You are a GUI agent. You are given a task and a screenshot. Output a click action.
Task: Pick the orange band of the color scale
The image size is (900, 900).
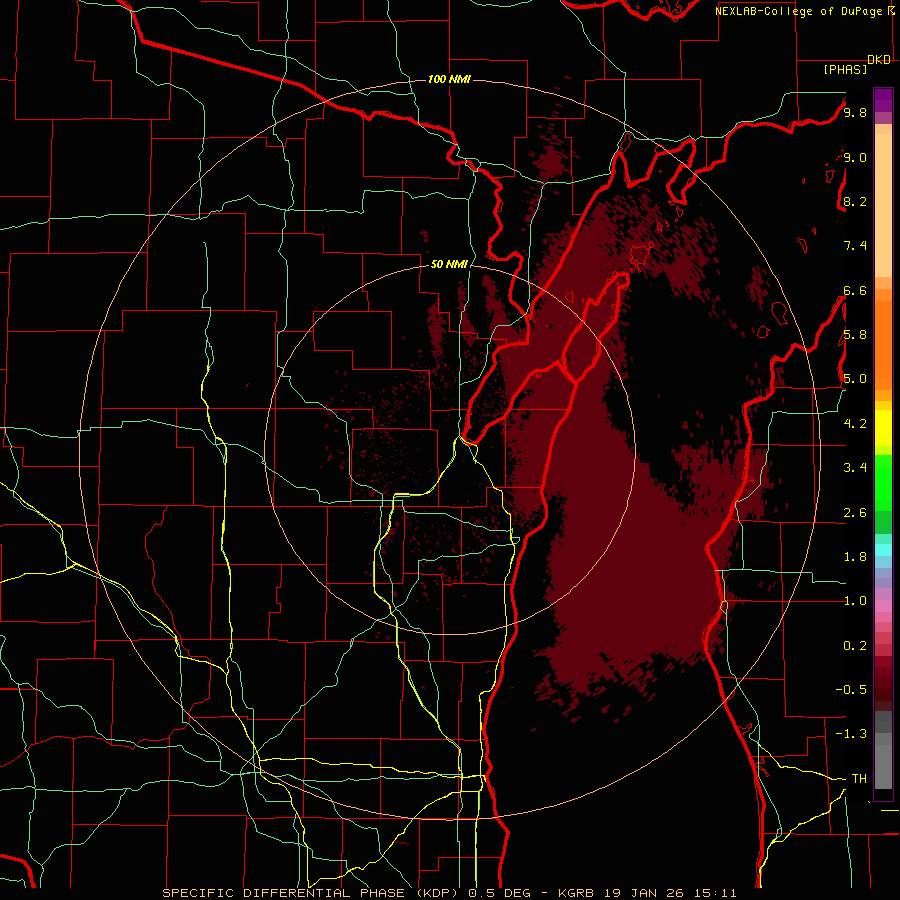(883, 345)
